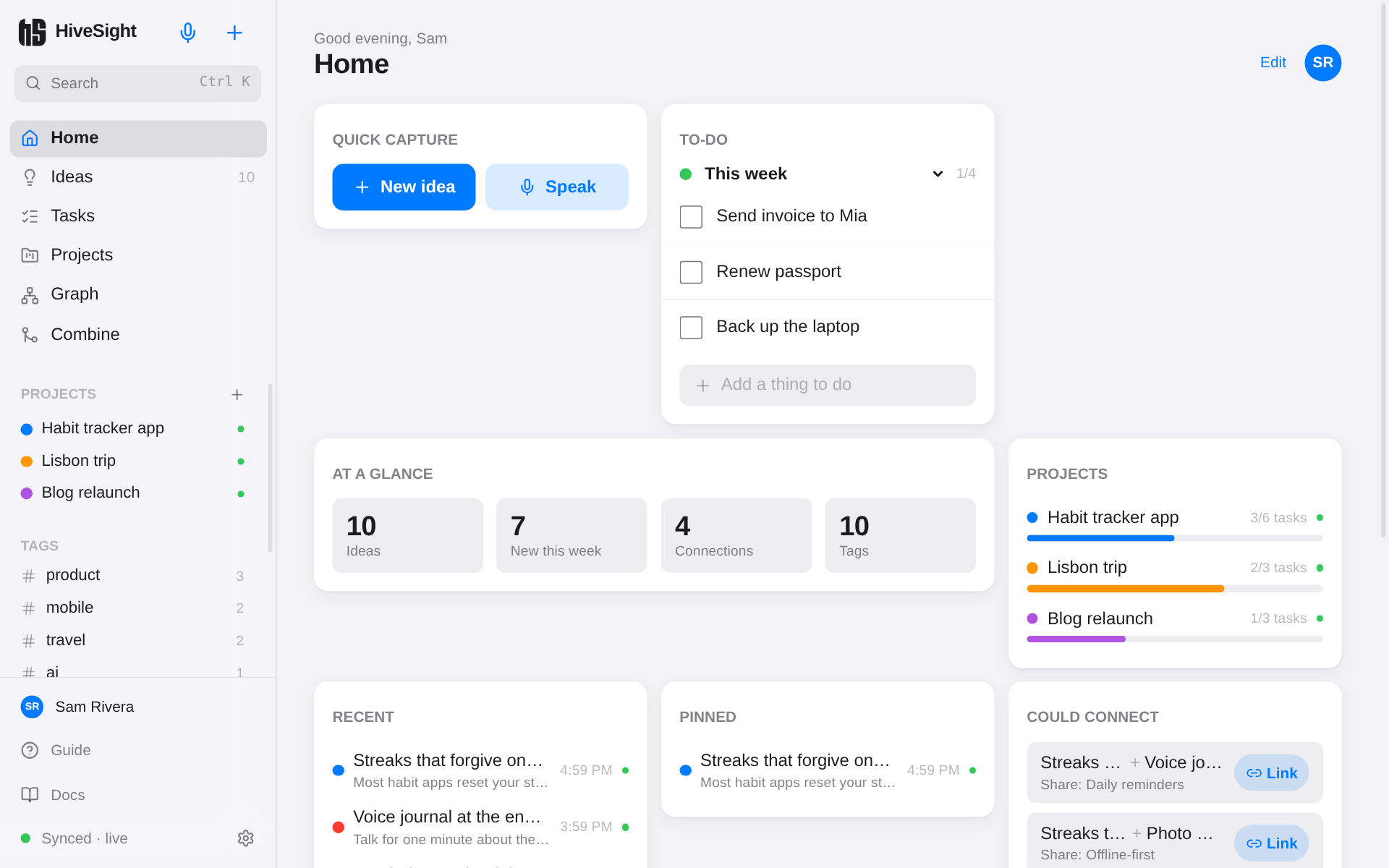Tick the Renew passport checkbox

691,272
